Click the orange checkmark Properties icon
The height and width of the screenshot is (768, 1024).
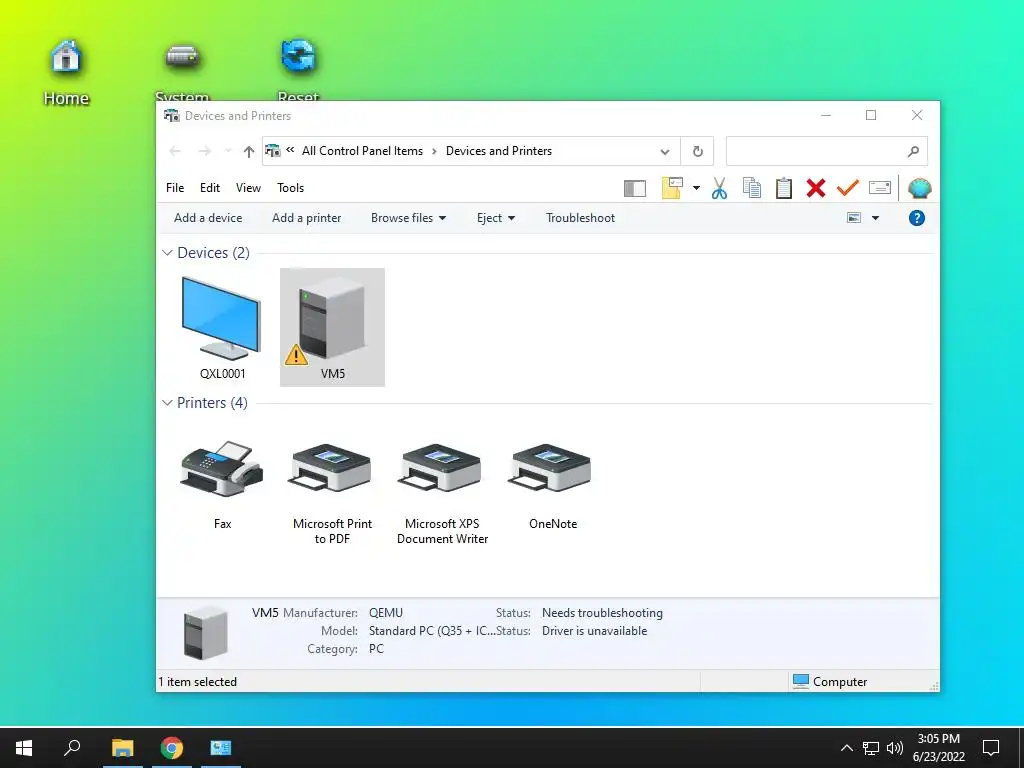[x=848, y=188]
